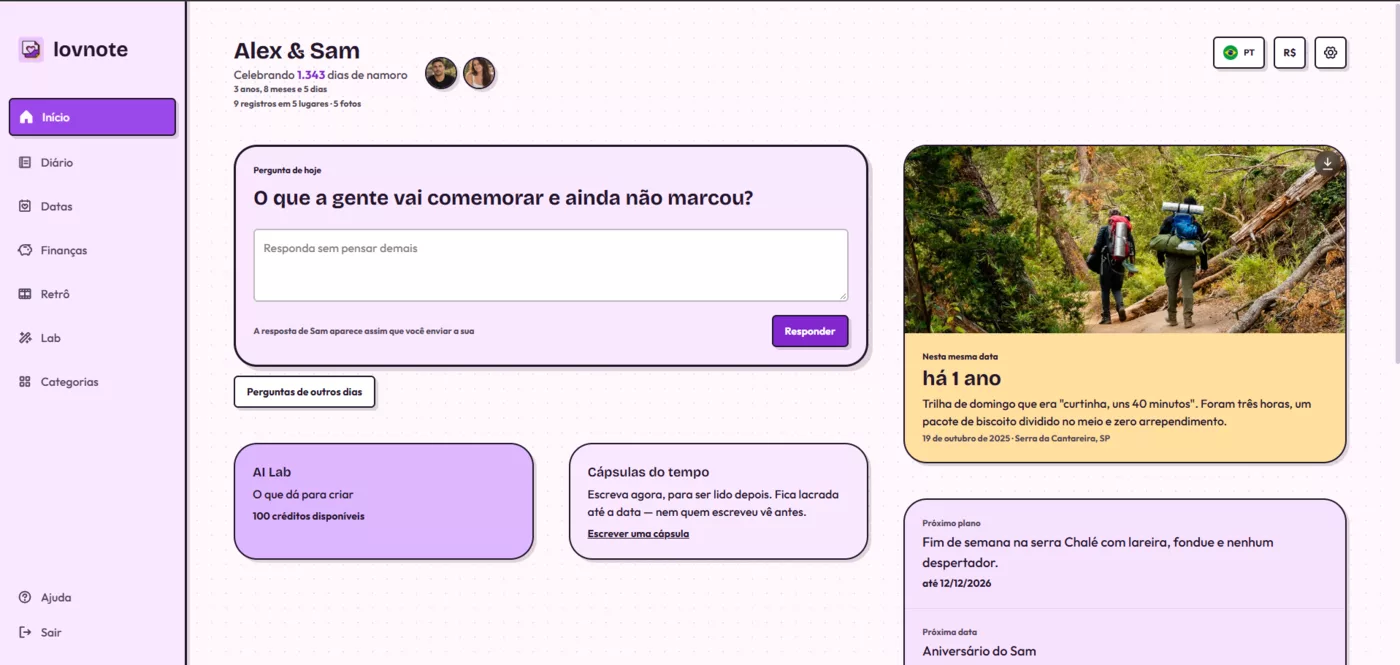Open the Ajuda help page
Image resolution: width=1400 pixels, height=665 pixels.
92,597
